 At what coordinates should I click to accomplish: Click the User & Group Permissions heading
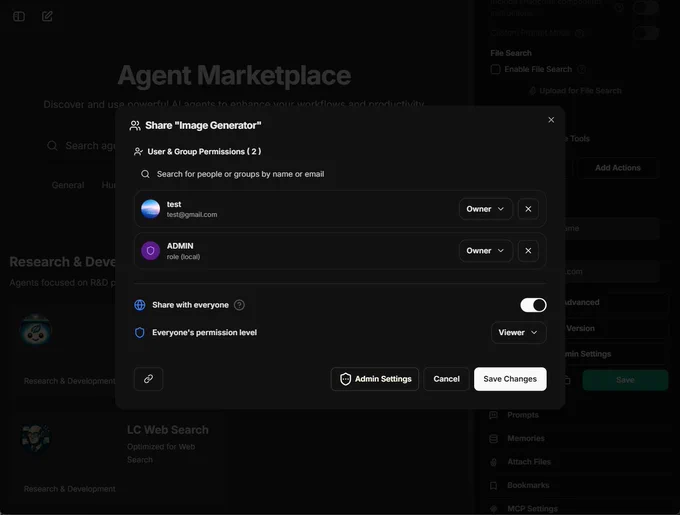(204, 151)
